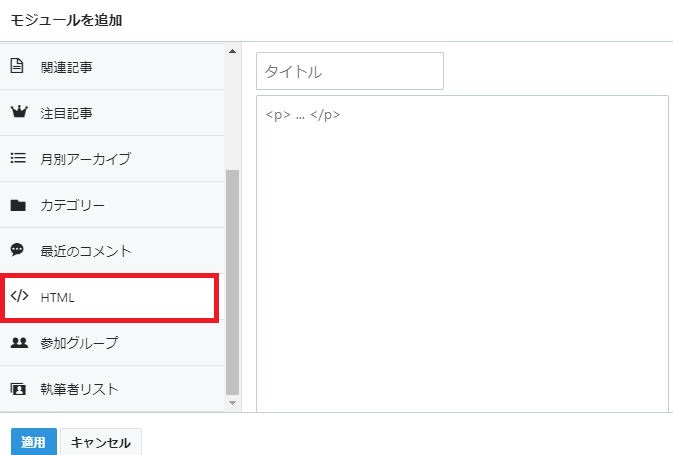Click the キャンセル button
The width and height of the screenshot is (673, 455).
[x=101, y=442]
